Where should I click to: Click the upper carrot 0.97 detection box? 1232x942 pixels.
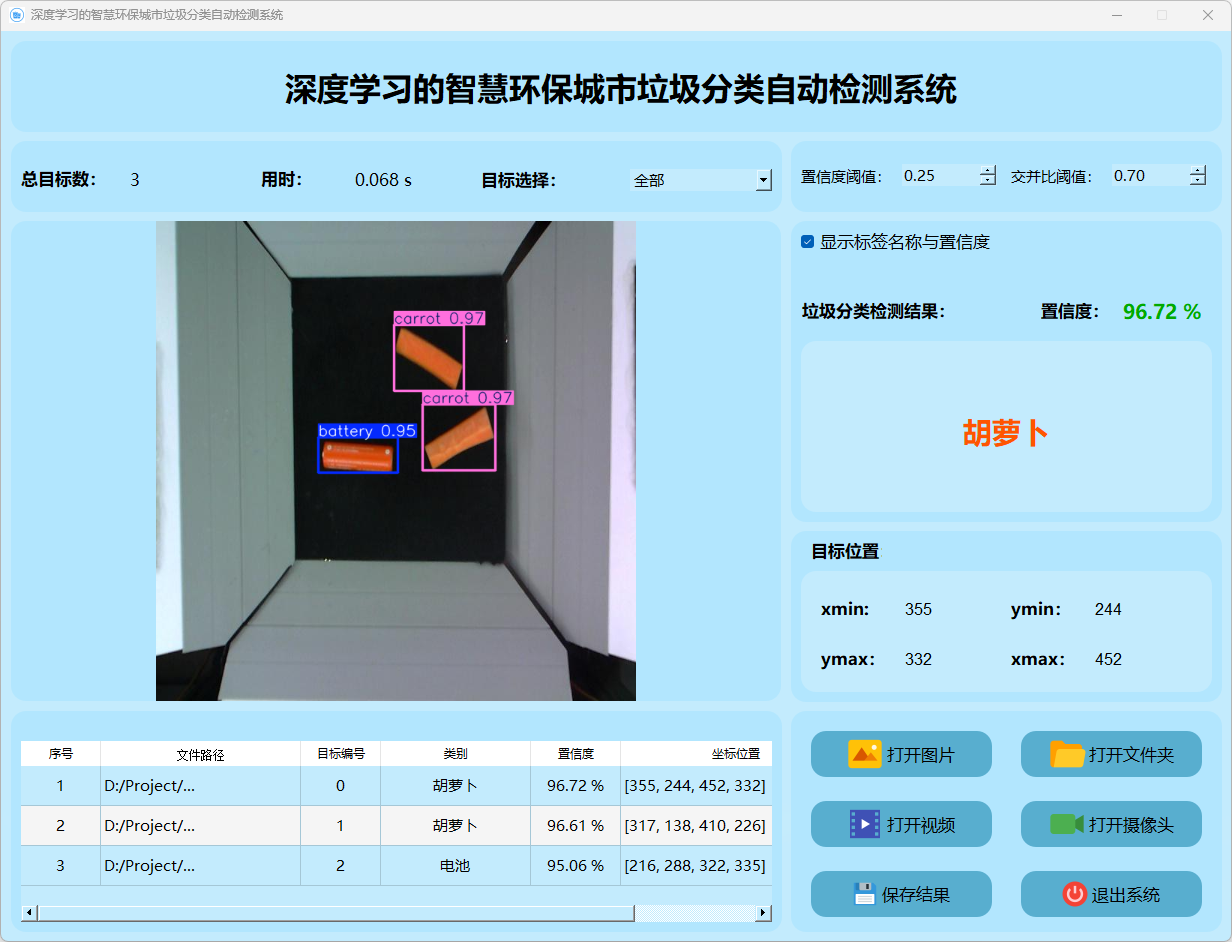(x=429, y=358)
